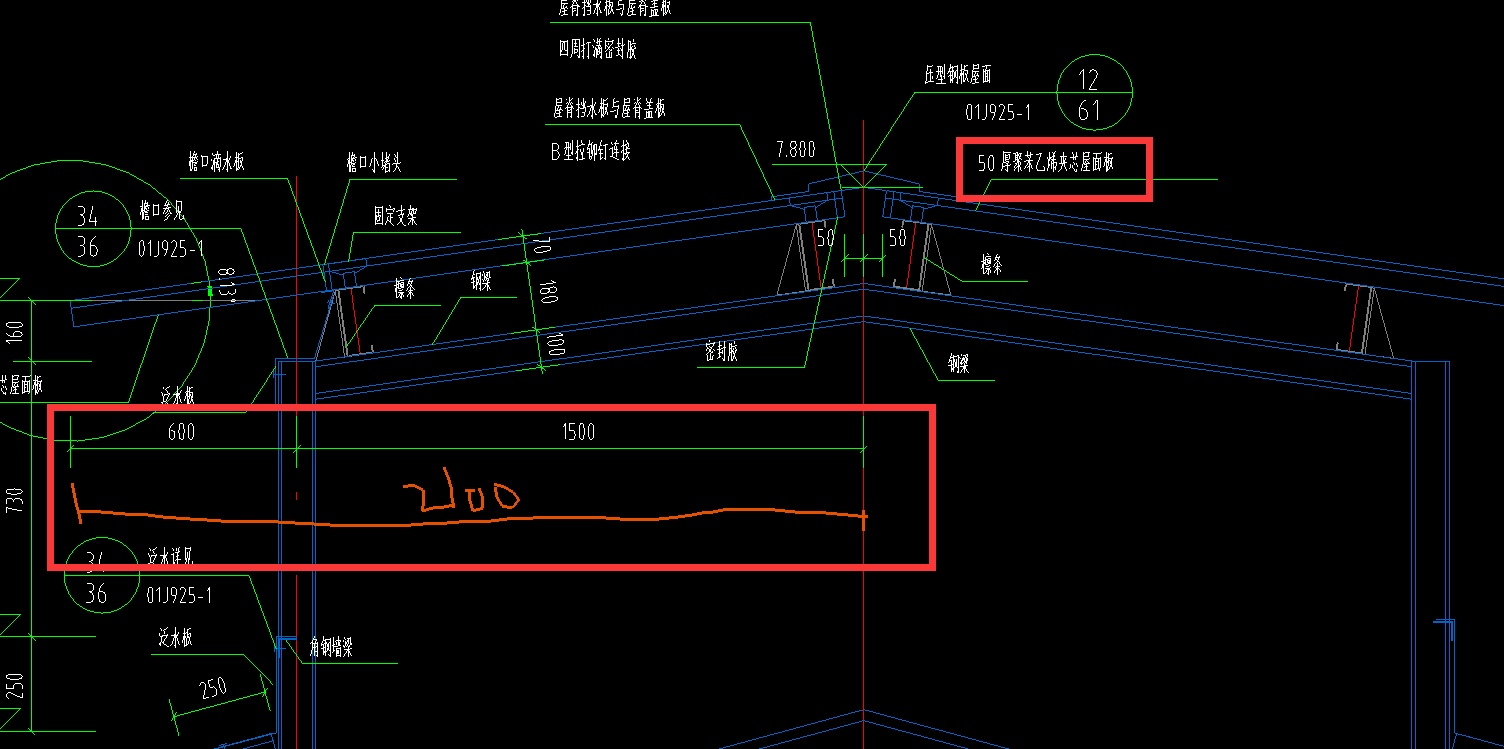This screenshot has height=749, width=1504.
Task: Select 屋脊挡水板与屋脊盖板 above B型拉铆钉连接
Action: click(610, 108)
